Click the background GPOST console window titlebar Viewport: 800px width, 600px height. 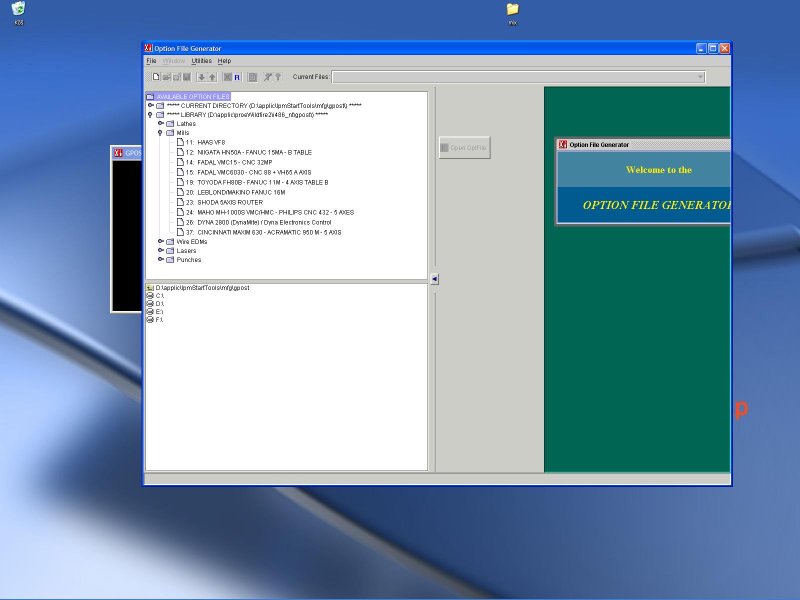[127, 153]
